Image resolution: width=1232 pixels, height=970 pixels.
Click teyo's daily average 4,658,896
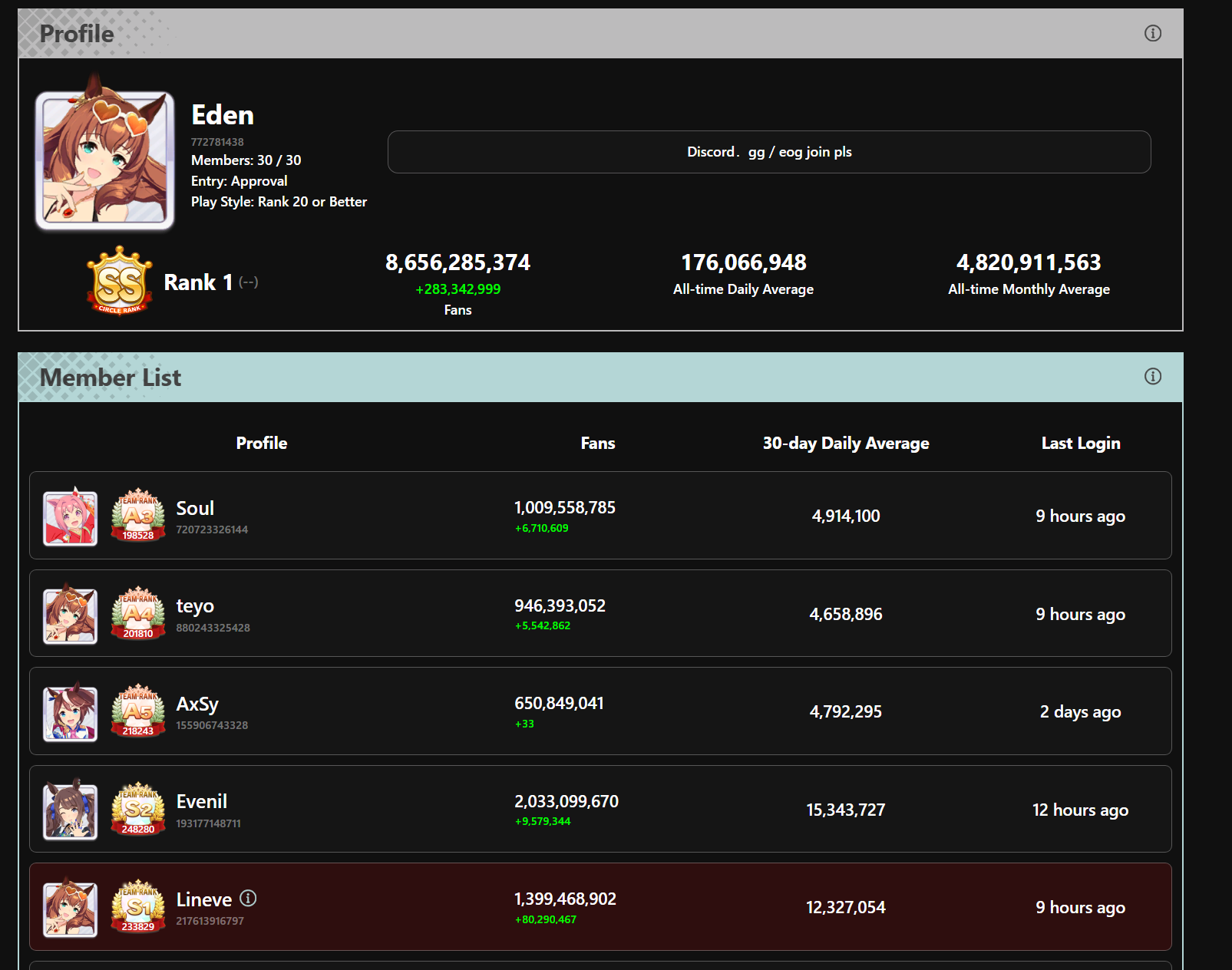pyautogui.click(x=846, y=614)
